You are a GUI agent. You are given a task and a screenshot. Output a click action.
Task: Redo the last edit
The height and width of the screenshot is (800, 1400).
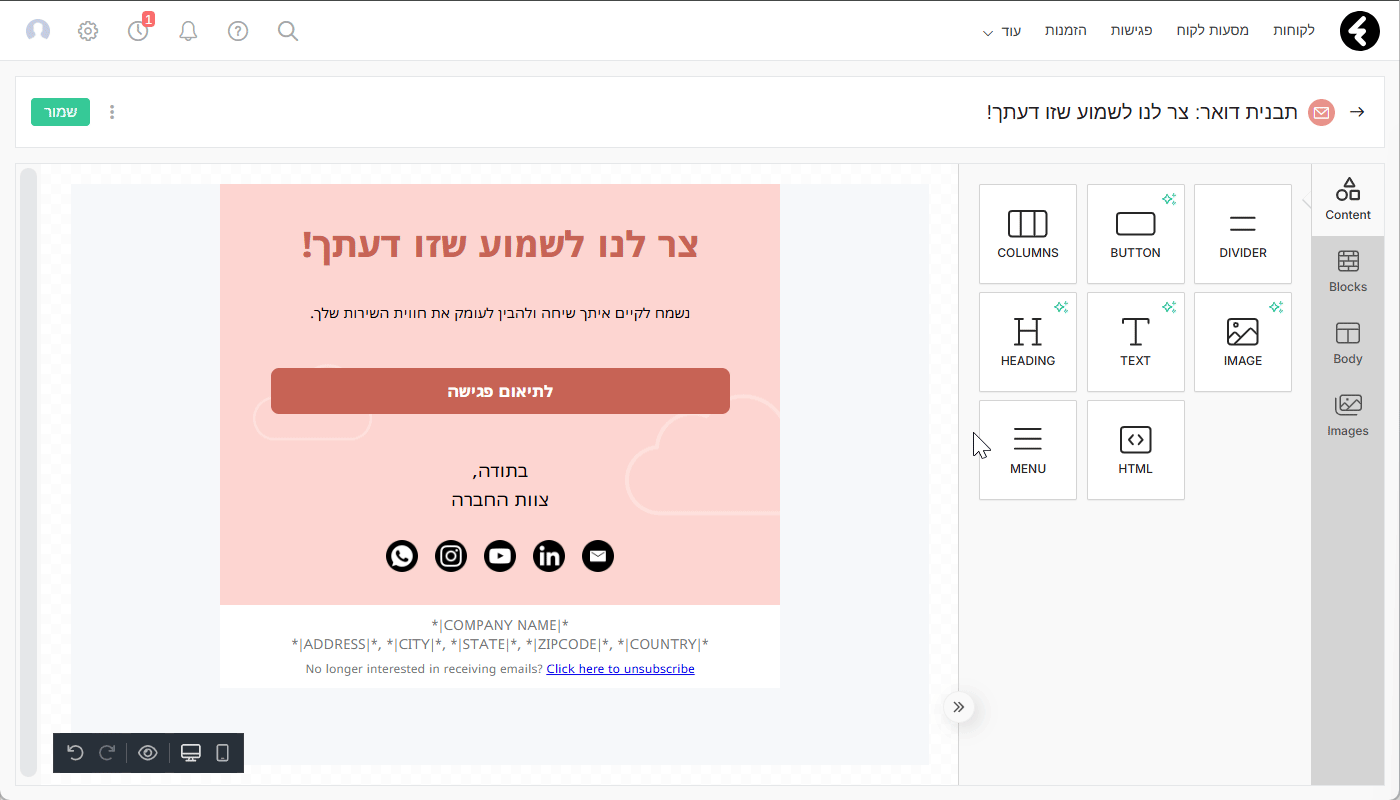coord(107,753)
